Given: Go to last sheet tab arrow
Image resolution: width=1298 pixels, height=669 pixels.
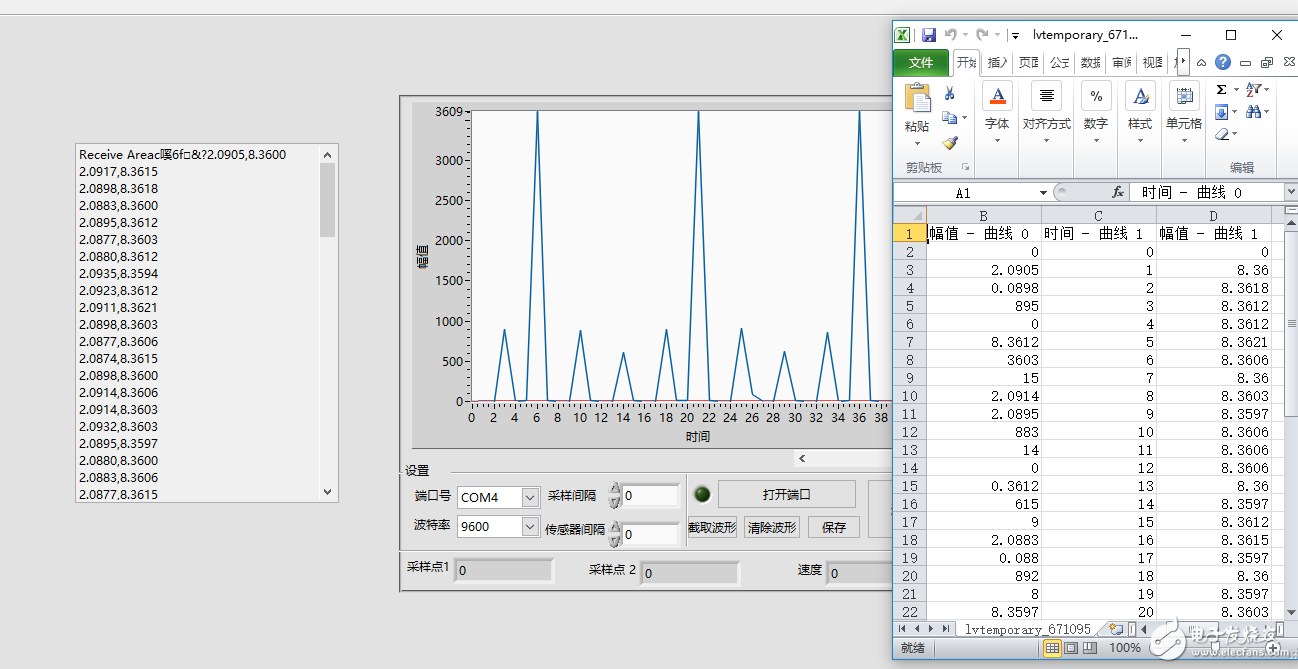Looking at the screenshot, I should pyautogui.click(x=946, y=629).
